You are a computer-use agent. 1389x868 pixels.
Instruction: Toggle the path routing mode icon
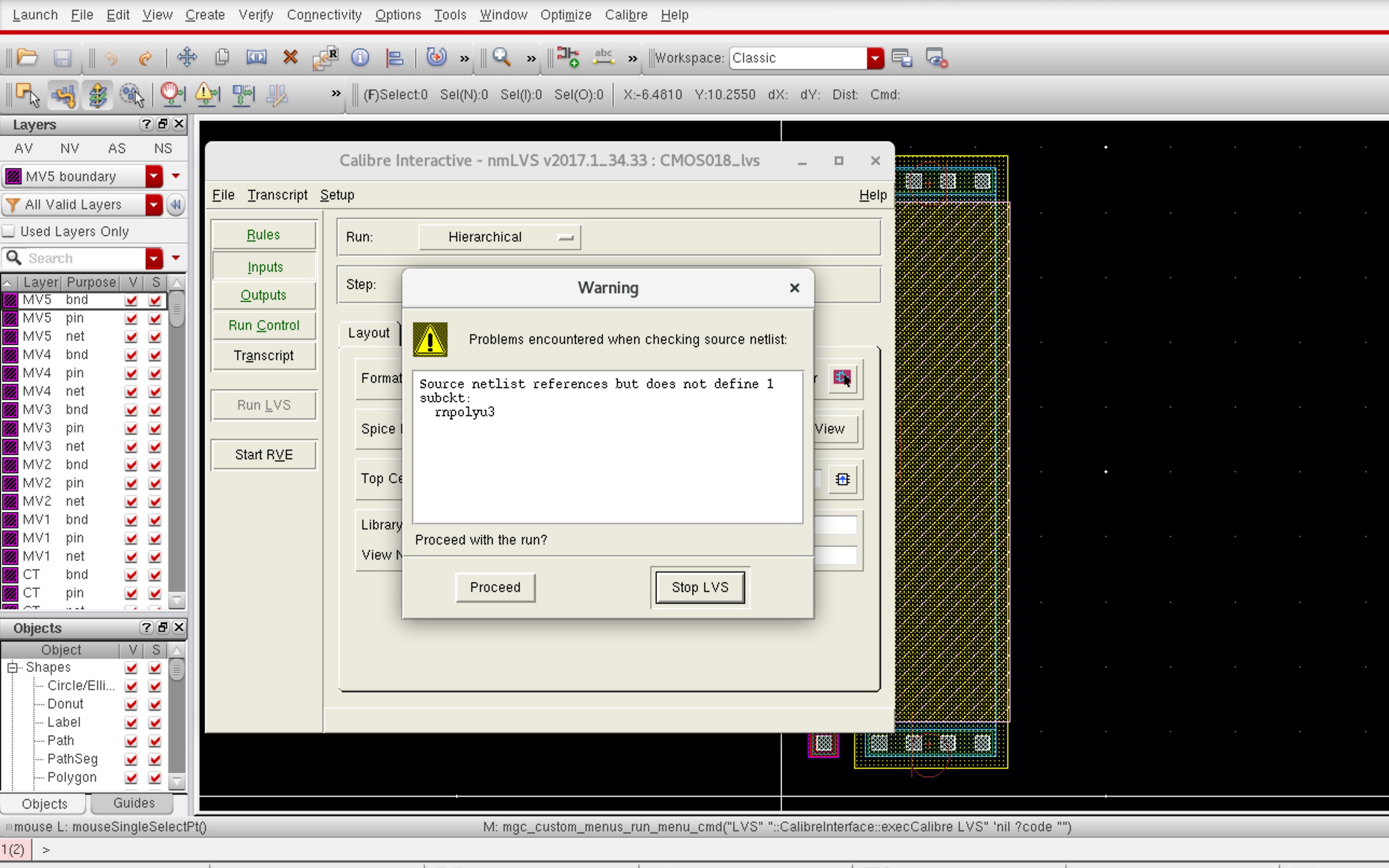point(63,95)
